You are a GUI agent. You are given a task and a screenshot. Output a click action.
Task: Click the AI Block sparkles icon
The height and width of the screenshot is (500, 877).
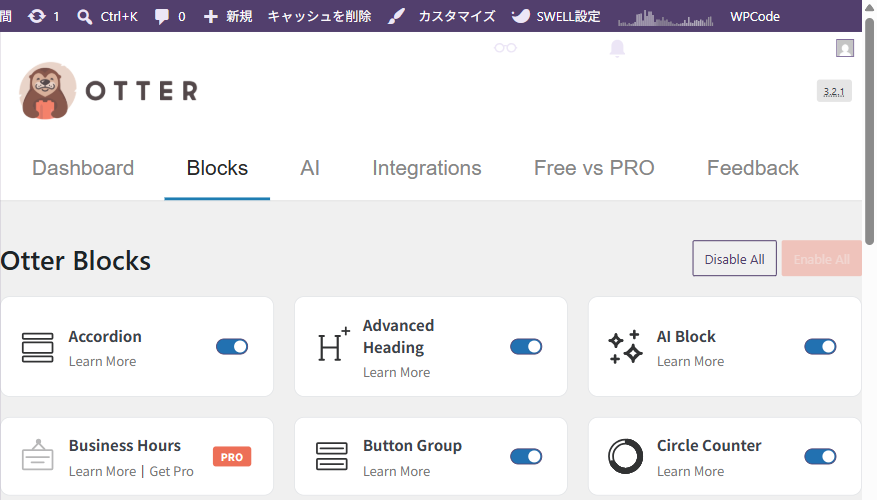(x=625, y=347)
